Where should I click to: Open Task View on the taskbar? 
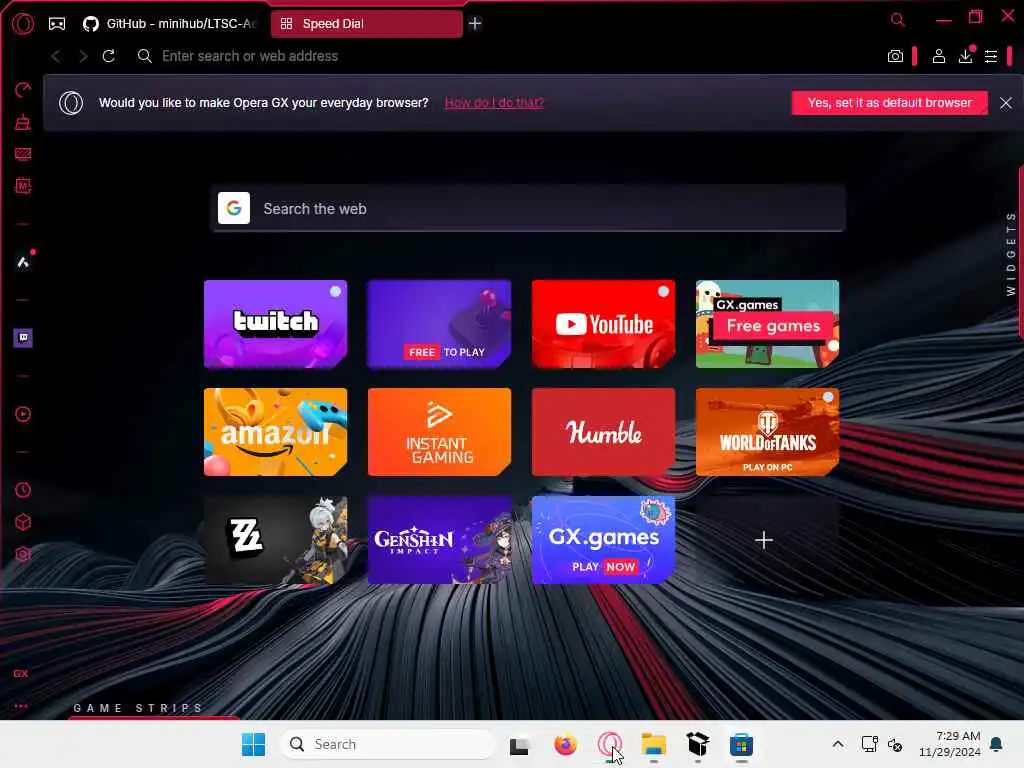(519, 745)
